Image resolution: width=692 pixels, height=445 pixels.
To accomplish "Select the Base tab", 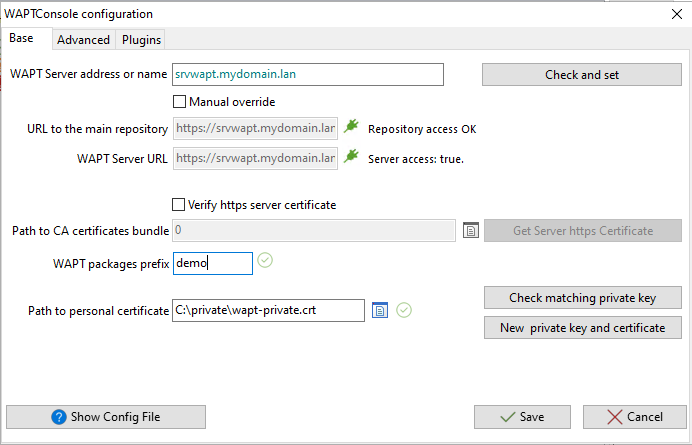I will pyautogui.click(x=21, y=38).
